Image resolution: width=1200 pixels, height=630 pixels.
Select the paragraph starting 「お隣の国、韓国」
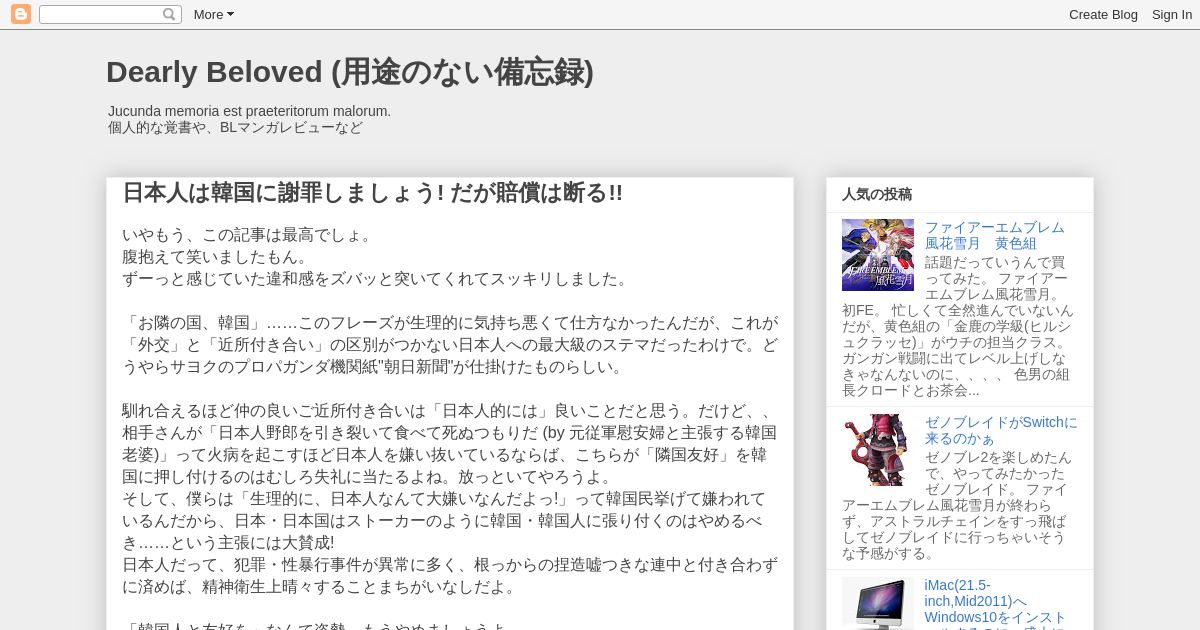pyautogui.click(x=450, y=345)
